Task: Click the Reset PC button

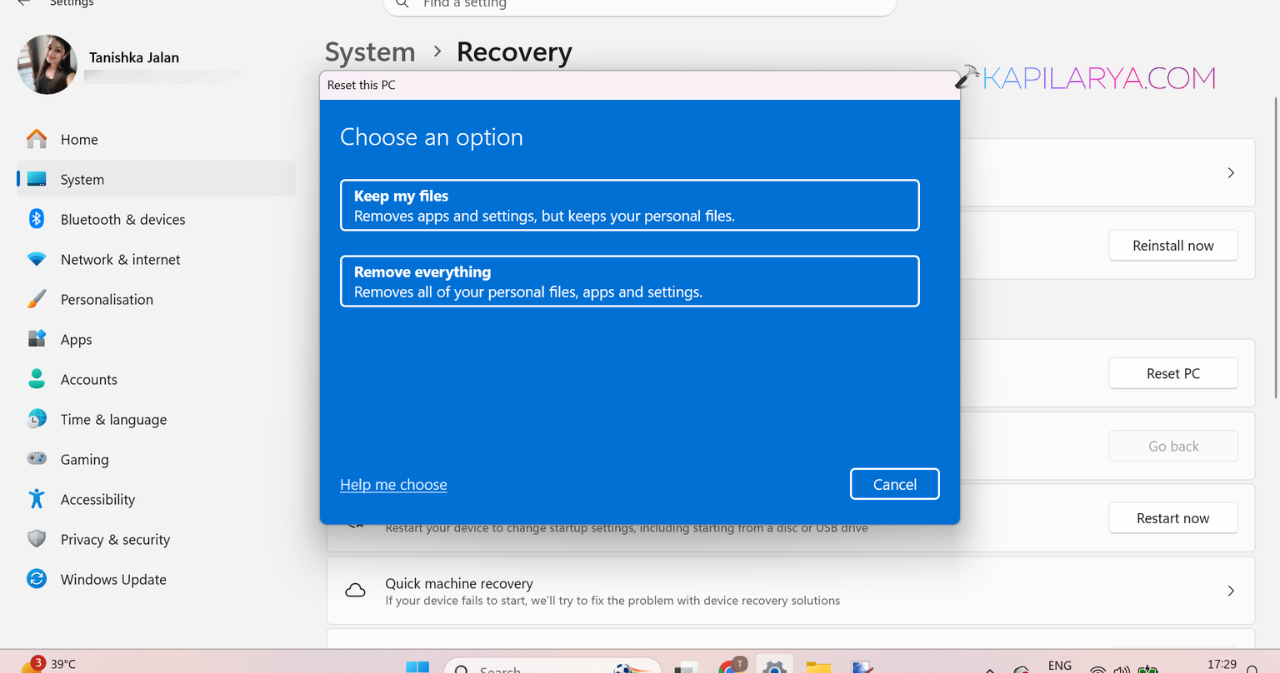Action: 1173,373
